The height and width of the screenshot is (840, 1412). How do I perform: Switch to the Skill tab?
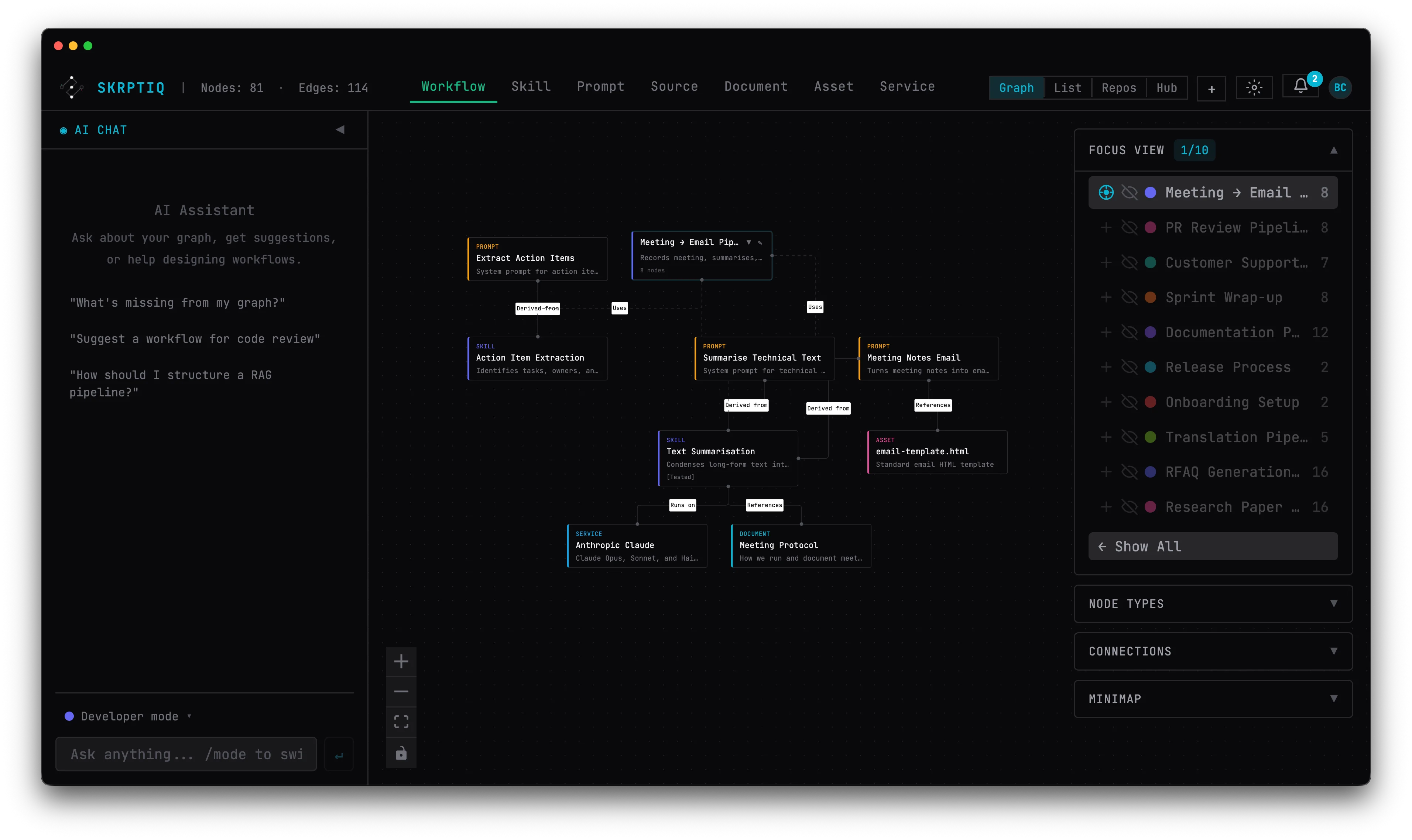coord(531,87)
